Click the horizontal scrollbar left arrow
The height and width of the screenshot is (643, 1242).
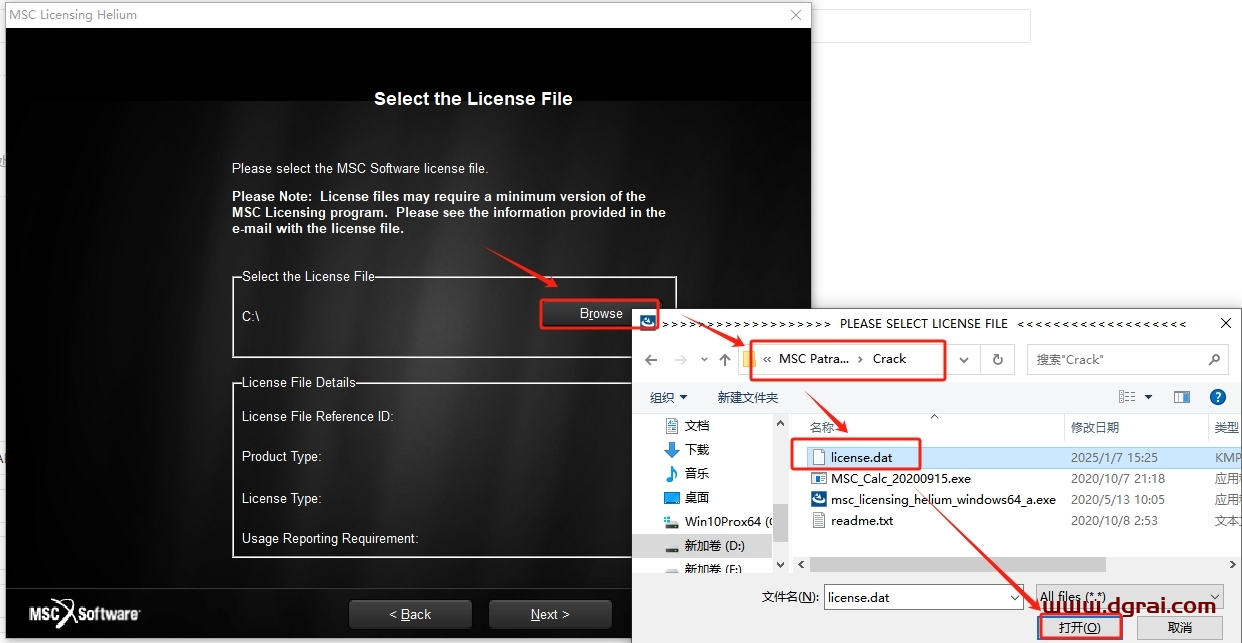(x=799, y=564)
